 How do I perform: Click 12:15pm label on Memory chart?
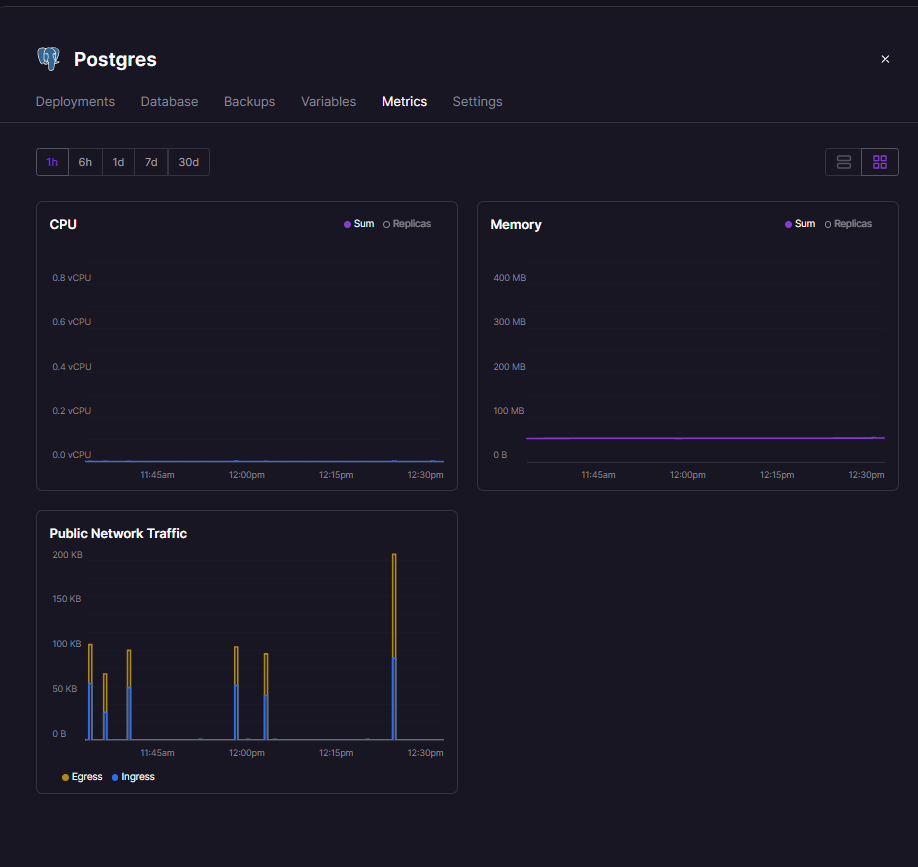[x=777, y=475]
